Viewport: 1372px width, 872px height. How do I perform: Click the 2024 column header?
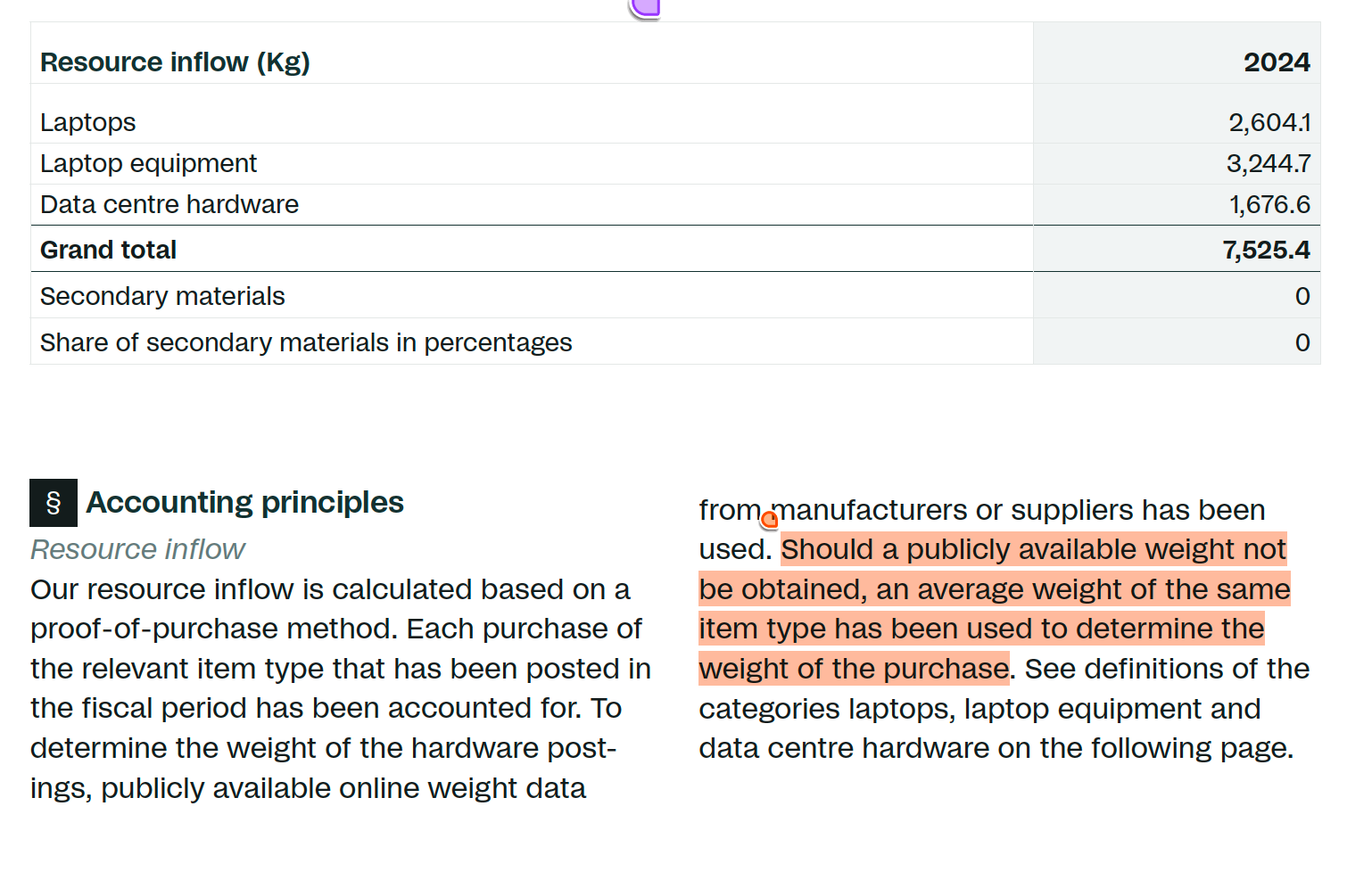[1277, 62]
